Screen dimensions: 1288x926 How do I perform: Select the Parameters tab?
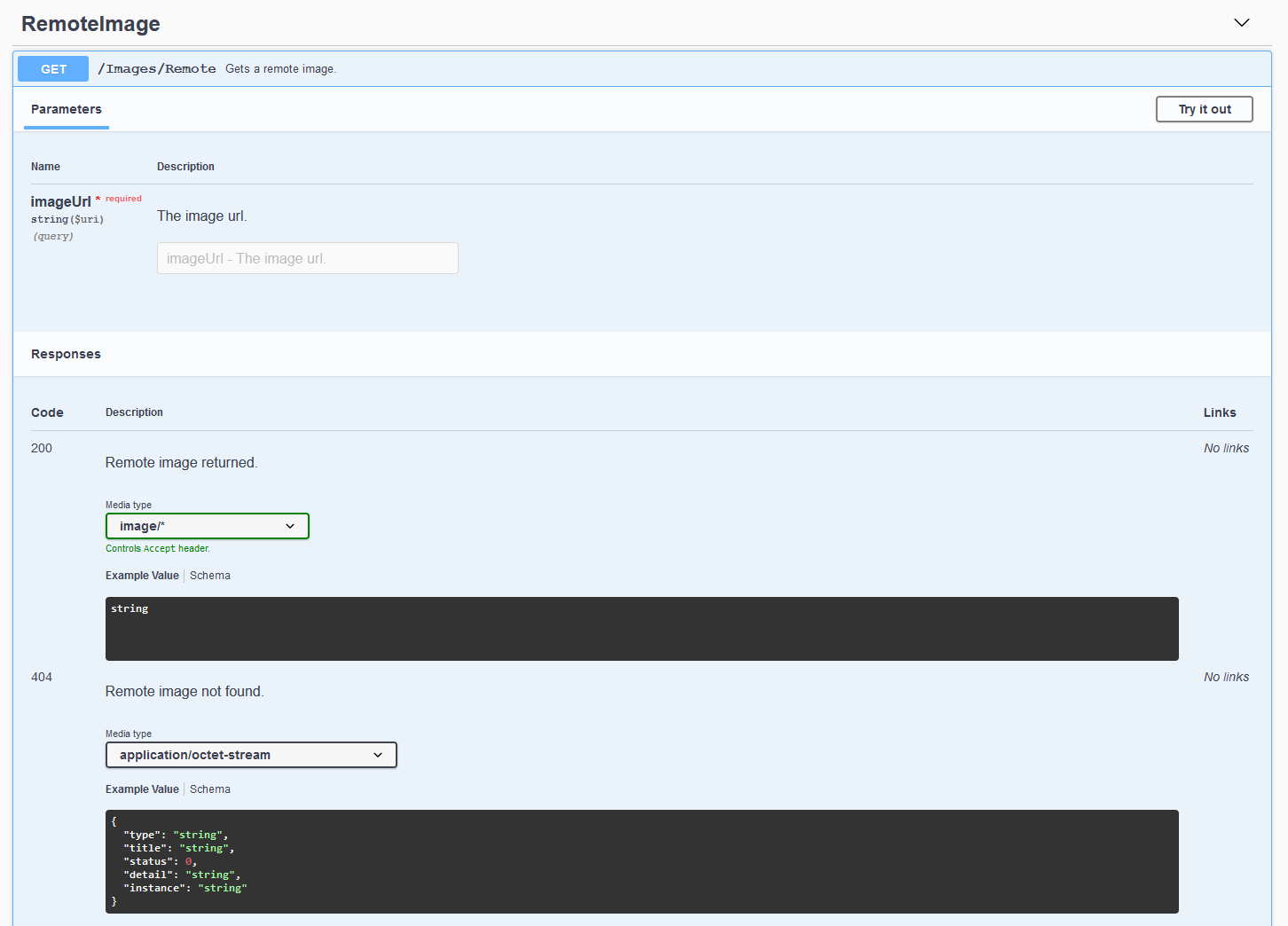click(x=66, y=109)
